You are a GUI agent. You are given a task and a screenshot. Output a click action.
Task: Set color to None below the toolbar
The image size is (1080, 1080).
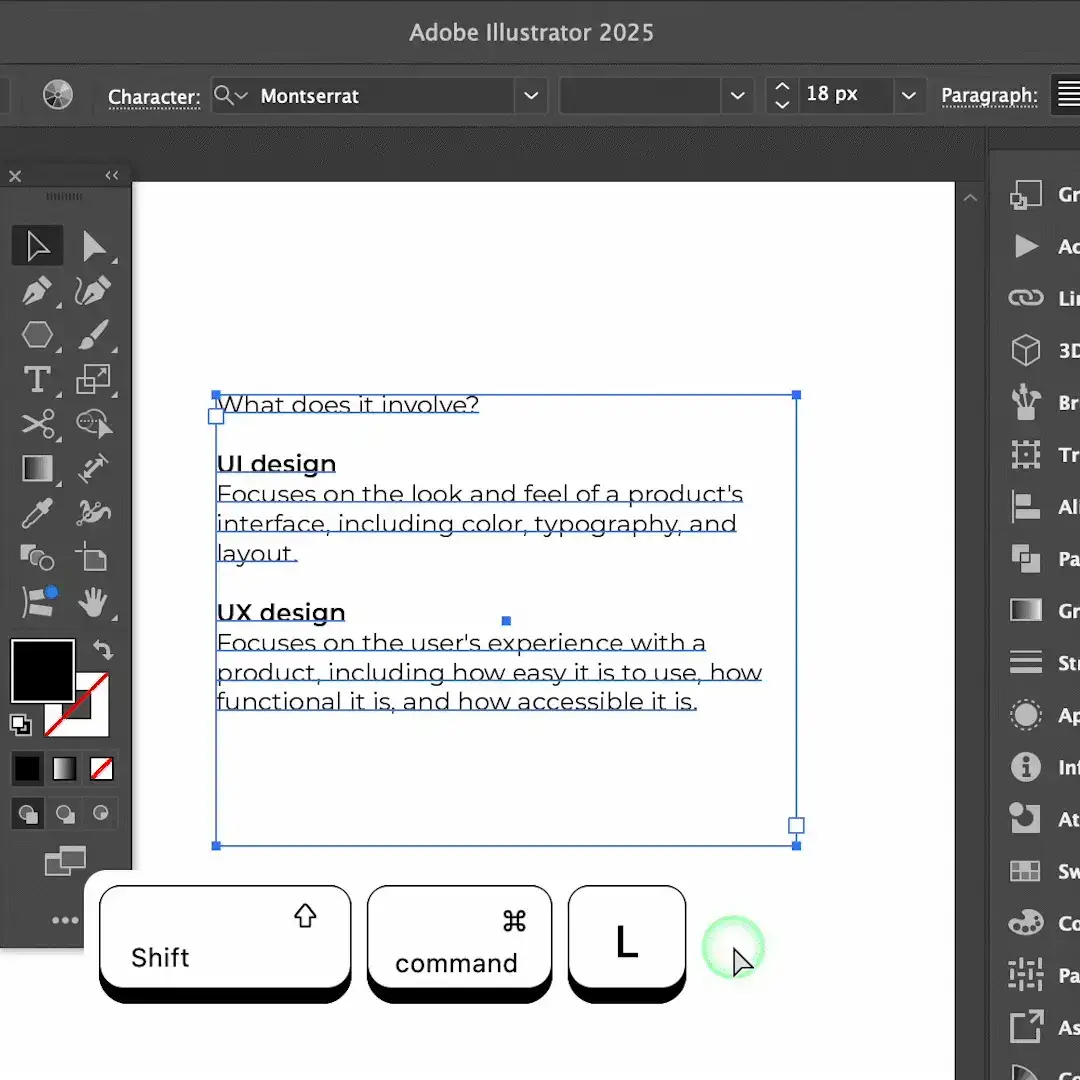[99, 768]
